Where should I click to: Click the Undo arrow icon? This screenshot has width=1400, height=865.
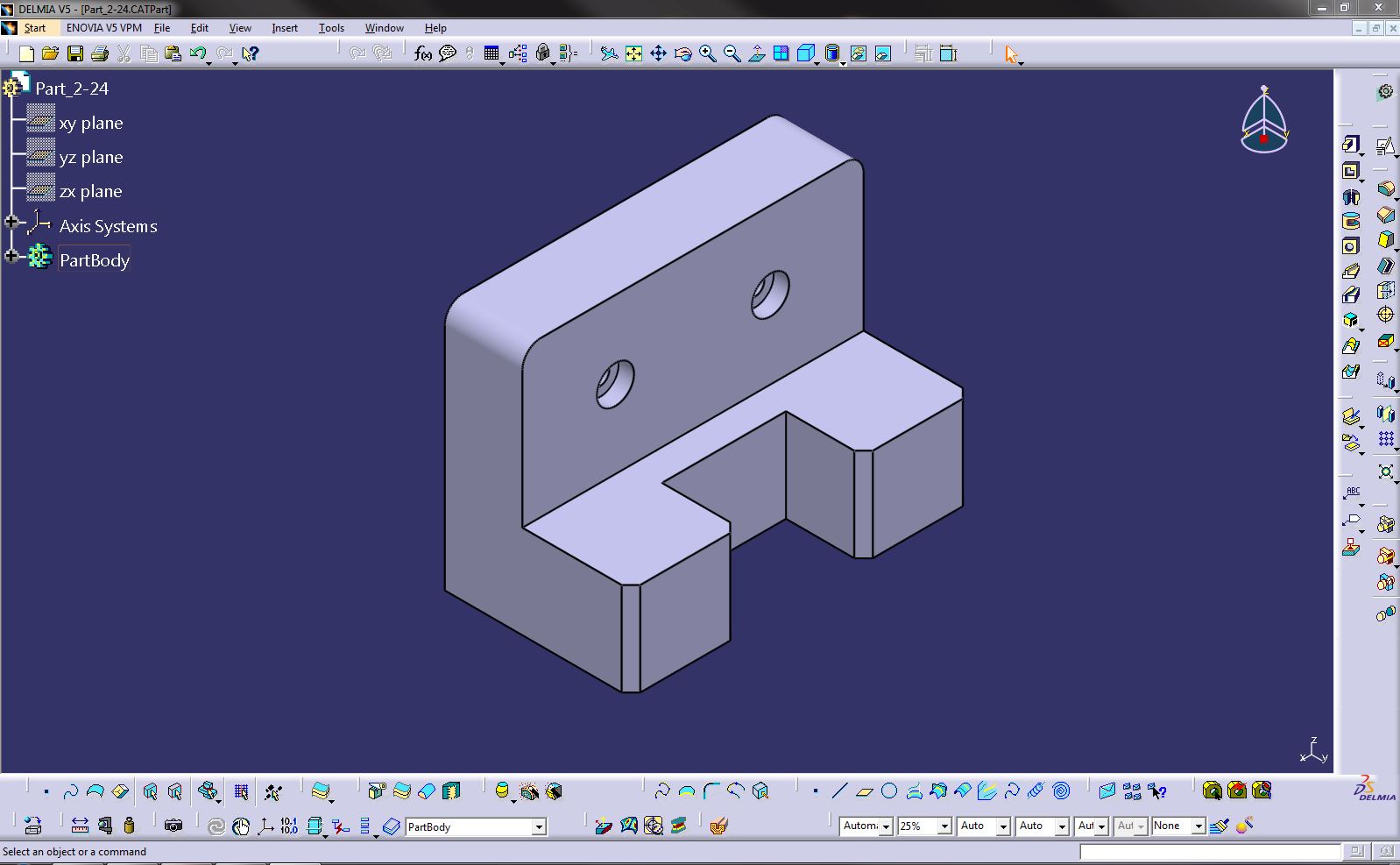click(x=197, y=54)
